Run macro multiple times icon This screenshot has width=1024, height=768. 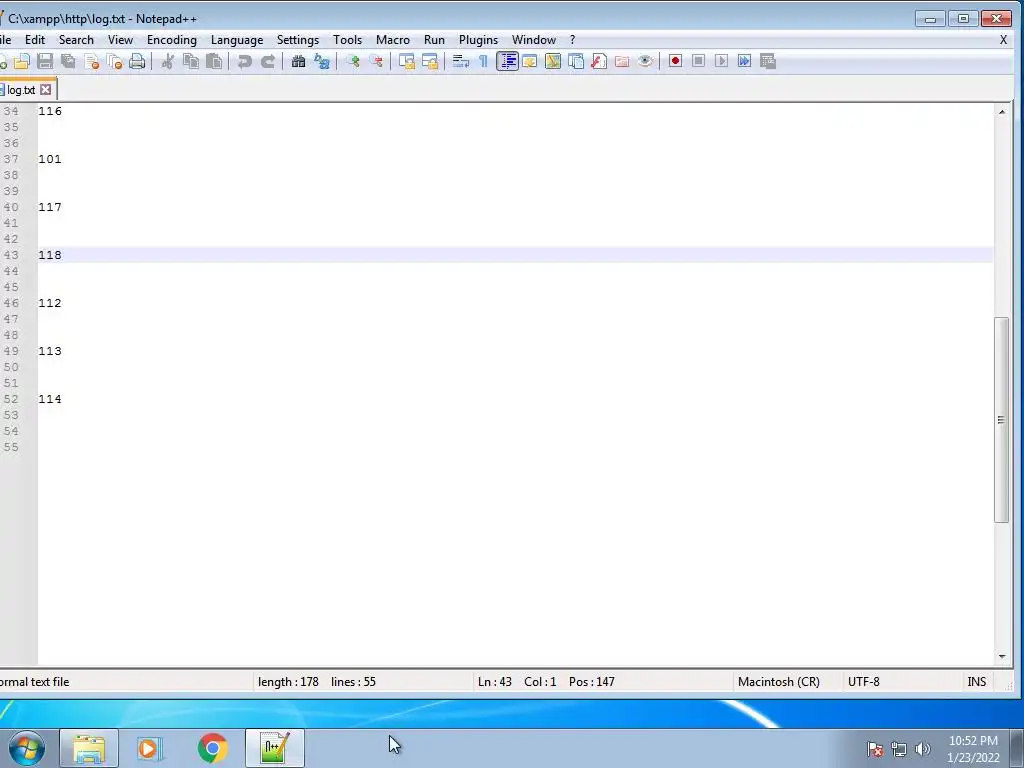click(x=744, y=61)
